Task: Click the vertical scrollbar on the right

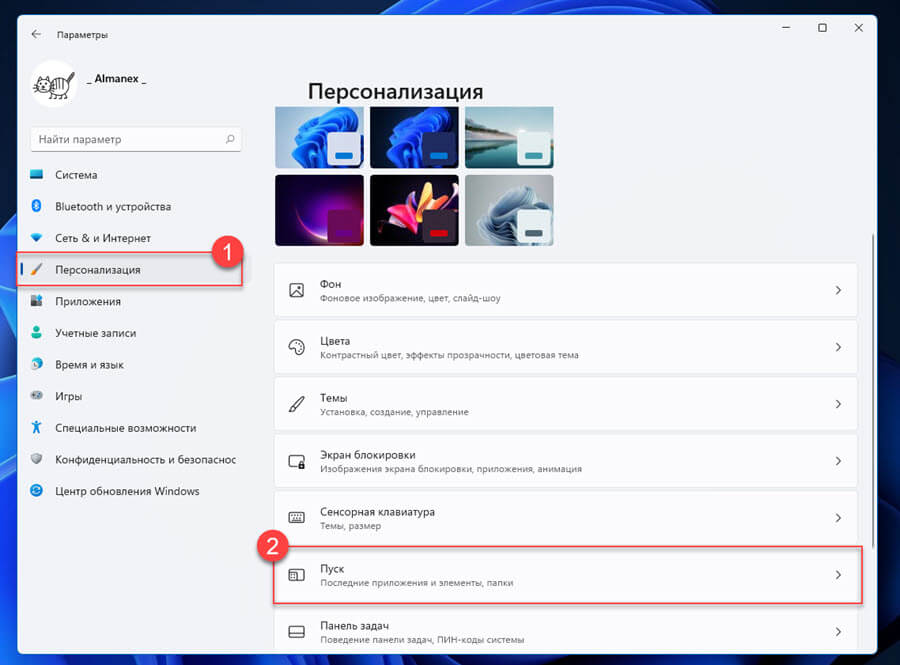Action: pyautogui.click(x=873, y=390)
